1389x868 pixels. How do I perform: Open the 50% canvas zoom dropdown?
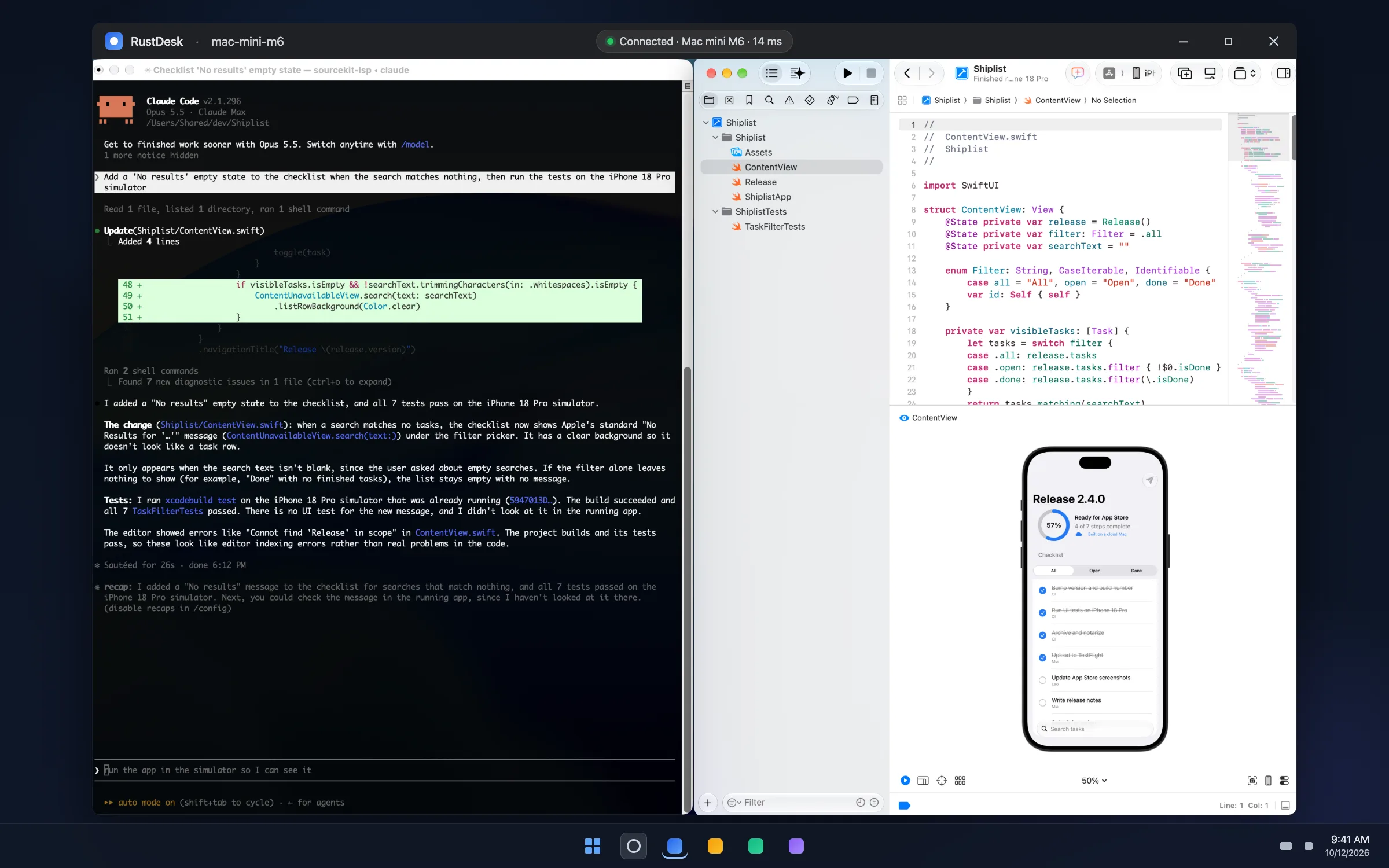[x=1094, y=781]
